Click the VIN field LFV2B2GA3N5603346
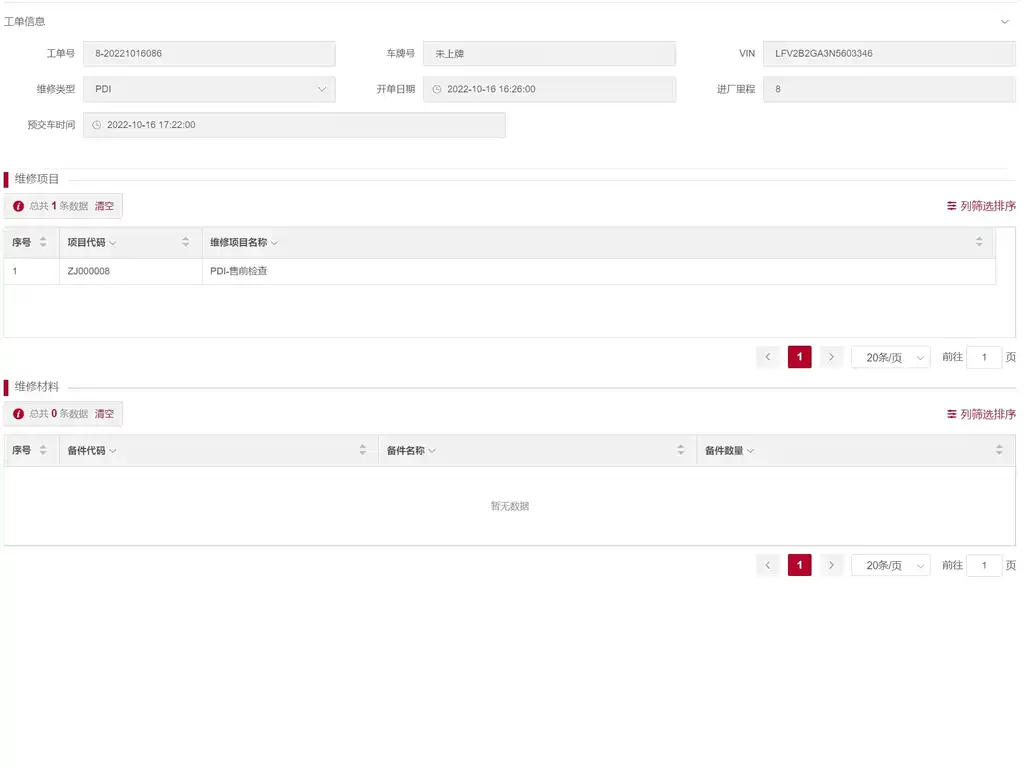 pos(889,54)
